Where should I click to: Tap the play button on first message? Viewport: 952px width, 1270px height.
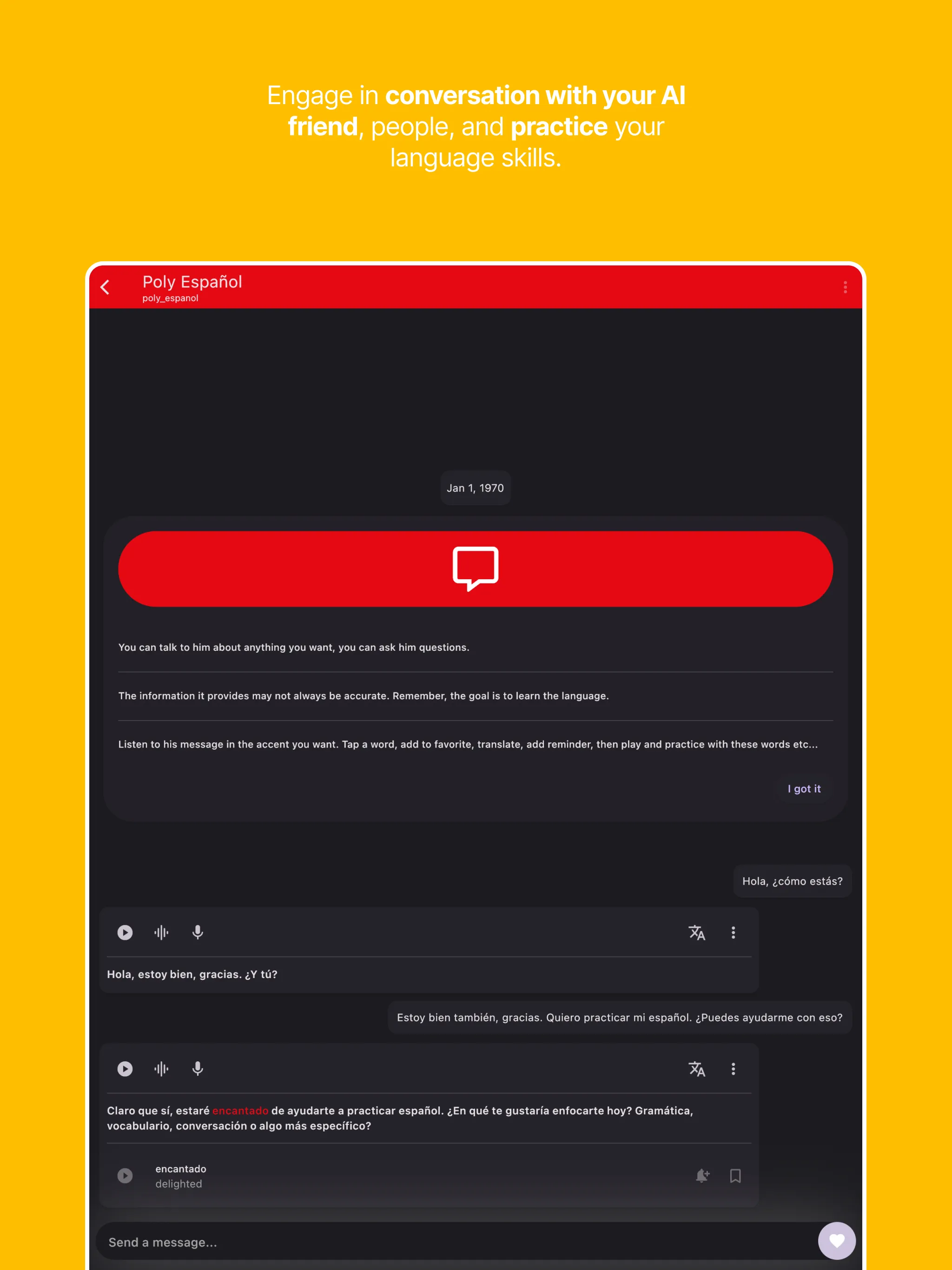(125, 931)
